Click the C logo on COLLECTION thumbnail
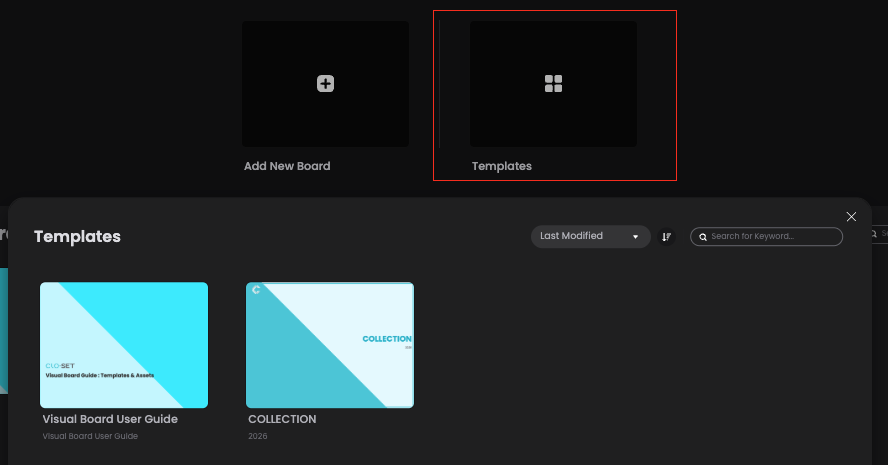 [256, 290]
